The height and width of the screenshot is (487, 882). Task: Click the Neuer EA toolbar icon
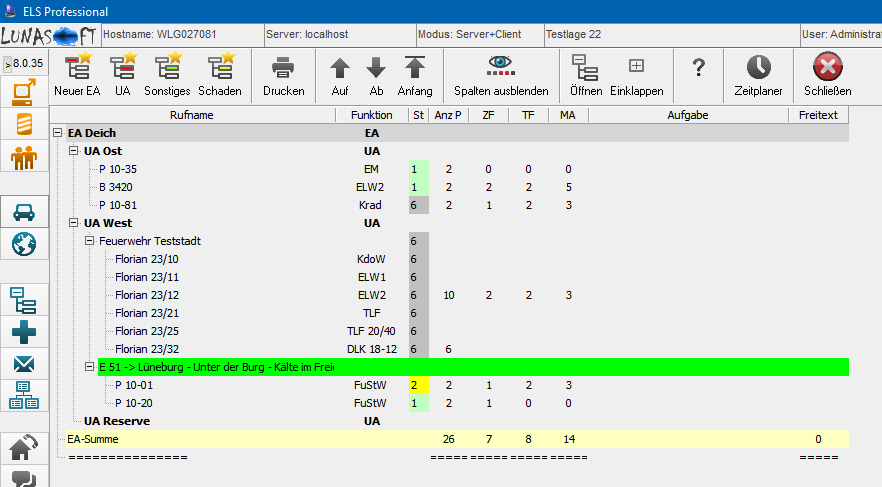pyautogui.click(x=77, y=75)
